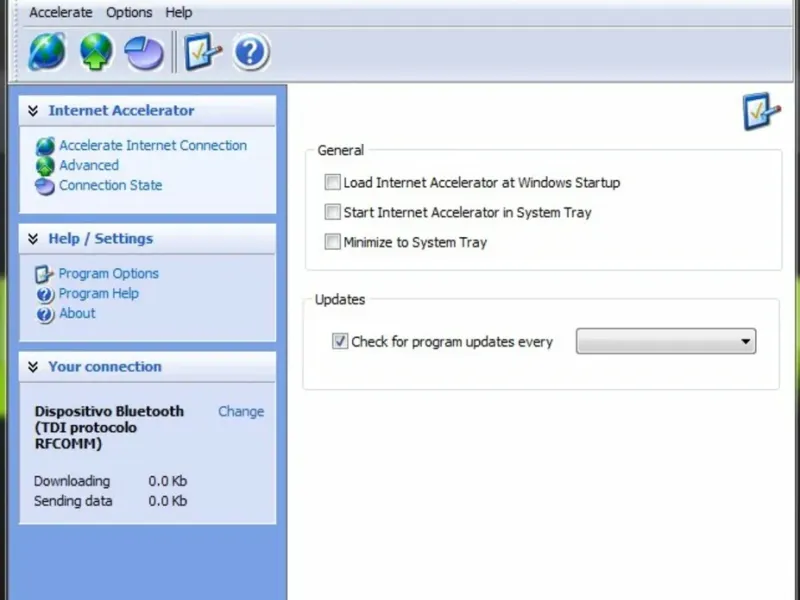This screenshot has height=600, width=800.
Task: Click the Sending data row label
Action: [73, 501]
